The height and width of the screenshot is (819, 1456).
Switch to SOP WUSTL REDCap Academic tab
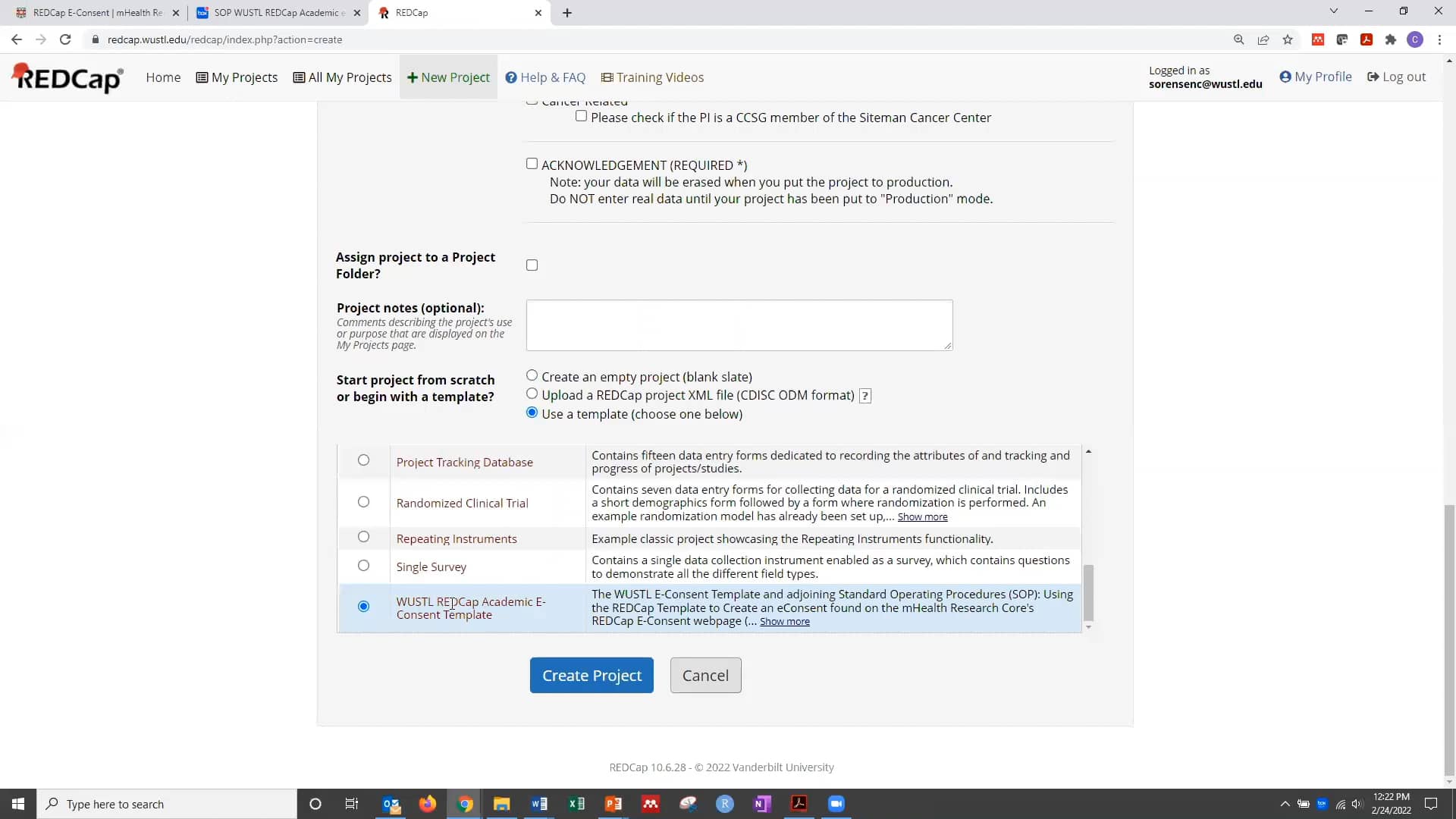[278, 13]
